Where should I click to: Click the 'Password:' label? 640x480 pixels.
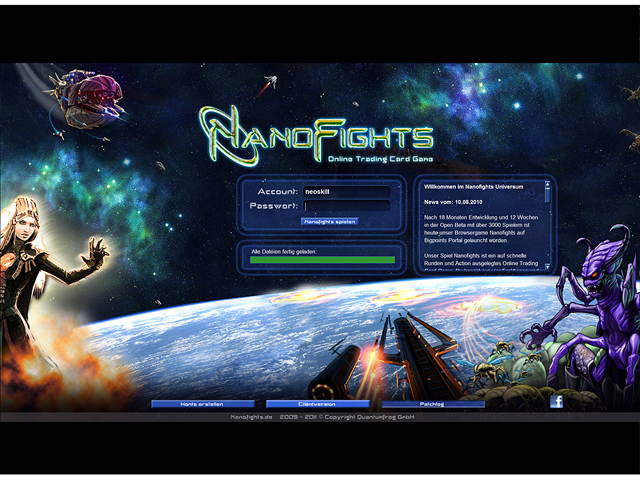coord(274,206)
